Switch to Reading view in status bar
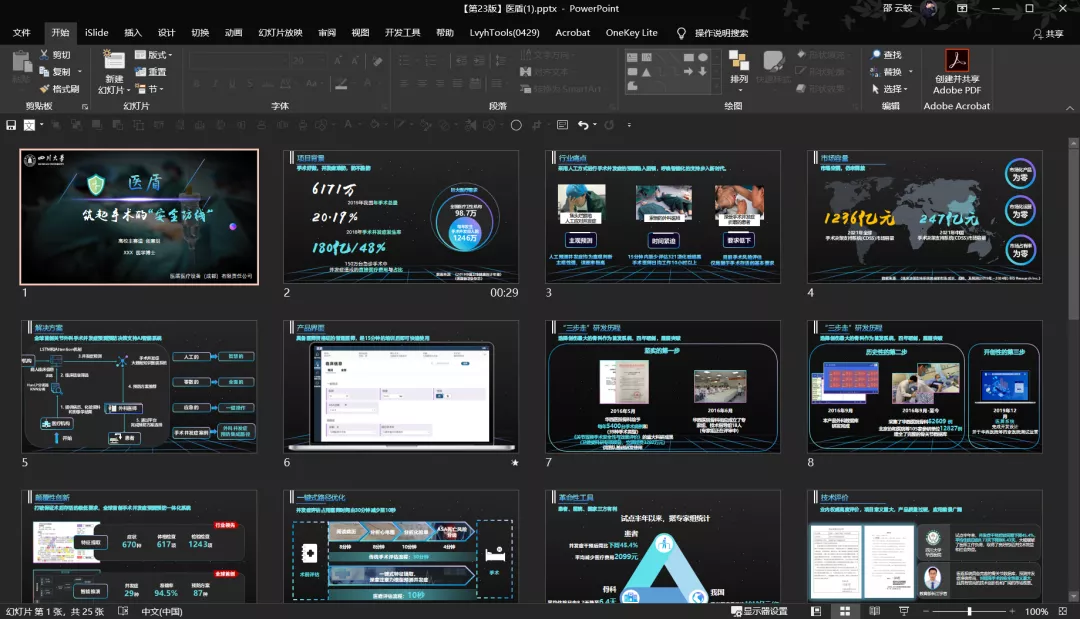Image resolution: width=1080 pixels, height=619 pixels. (875, 611)
